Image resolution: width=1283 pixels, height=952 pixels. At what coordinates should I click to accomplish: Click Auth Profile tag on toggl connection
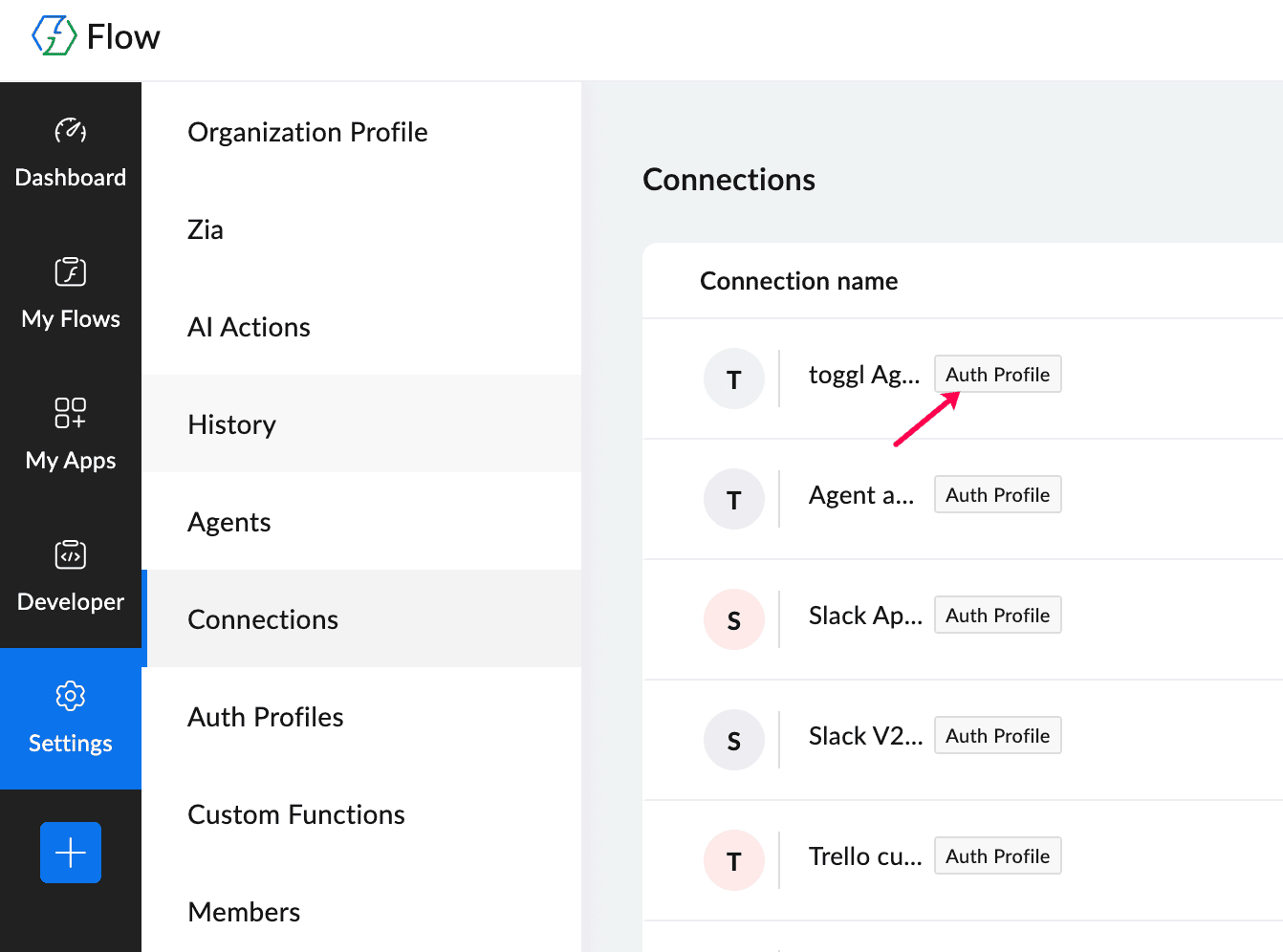click(x=997, y=375)
